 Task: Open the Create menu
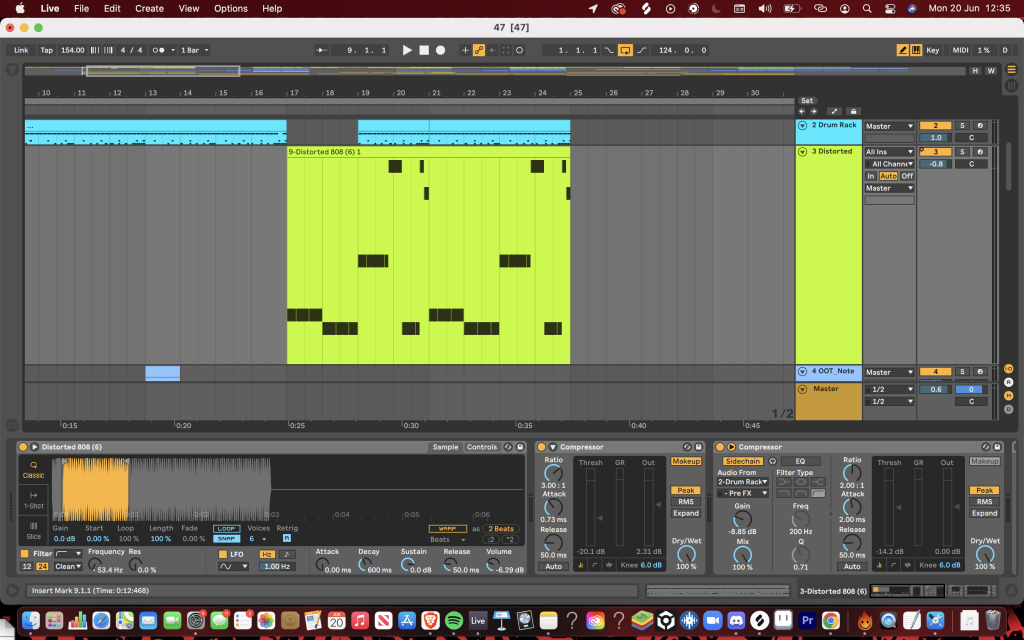tap(149, 8)
